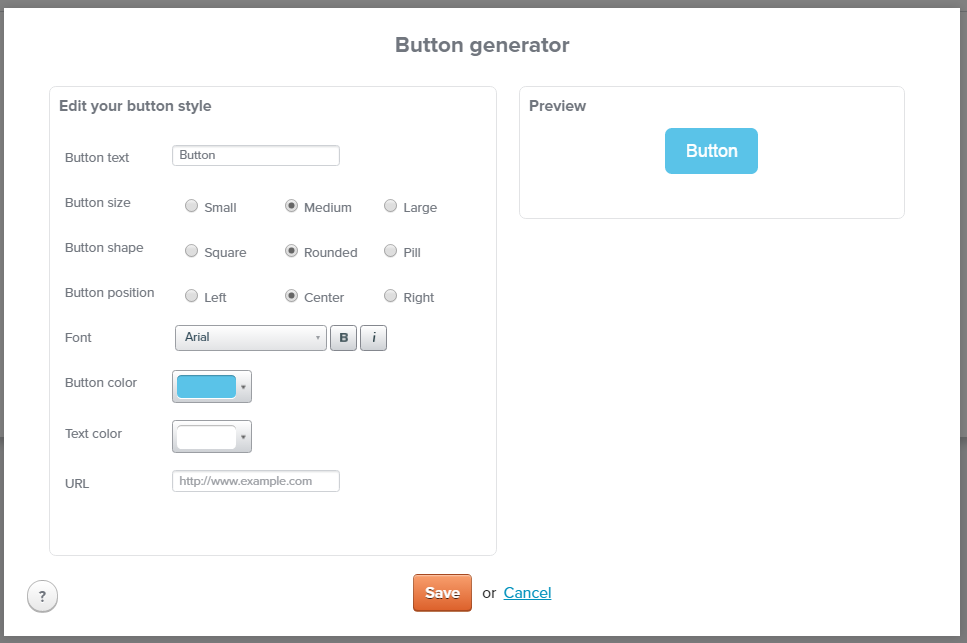967x643 pixels.
Task: Select the Square button shape
Action: point(191,251)
